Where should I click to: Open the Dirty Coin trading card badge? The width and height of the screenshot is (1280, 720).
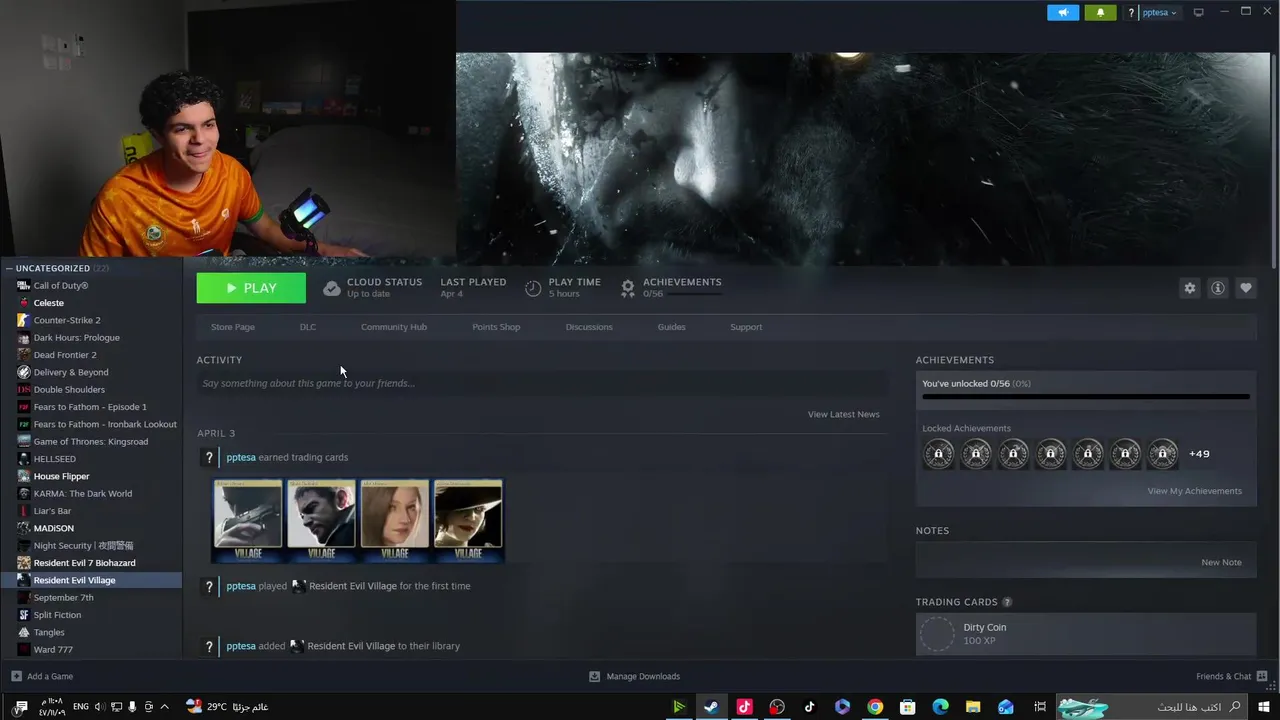tap(1086, 634)
